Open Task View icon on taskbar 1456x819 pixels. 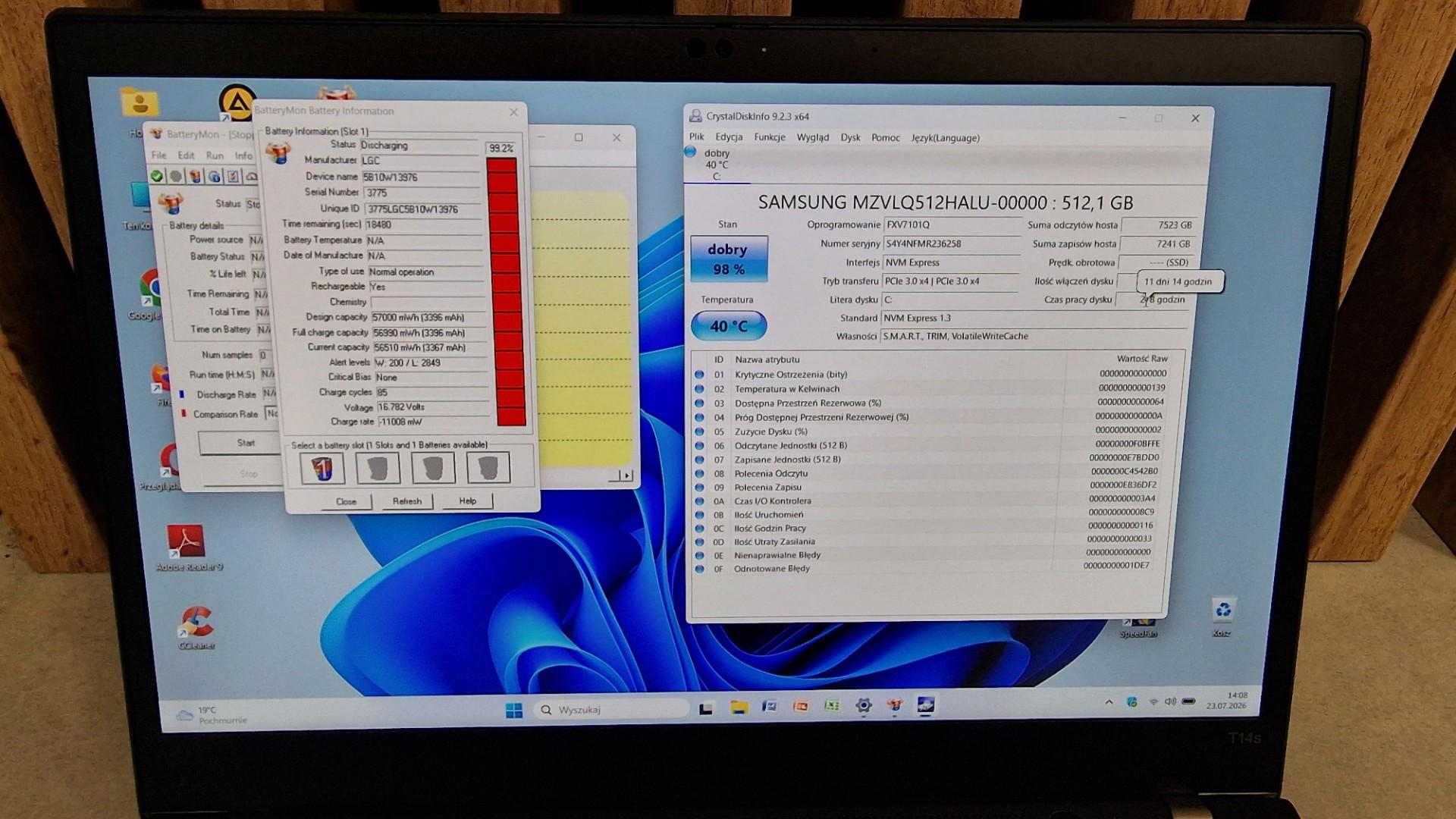[706, 709]
